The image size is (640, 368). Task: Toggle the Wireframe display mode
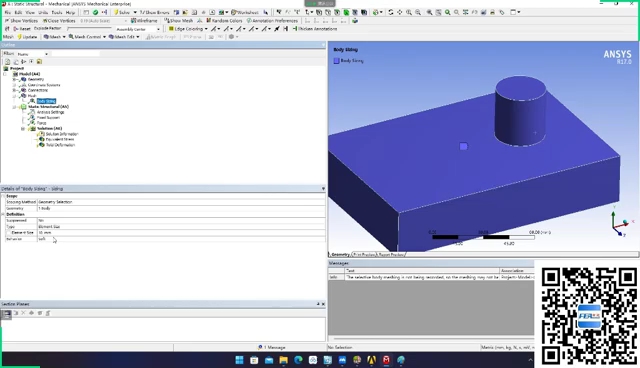point(144,20)
